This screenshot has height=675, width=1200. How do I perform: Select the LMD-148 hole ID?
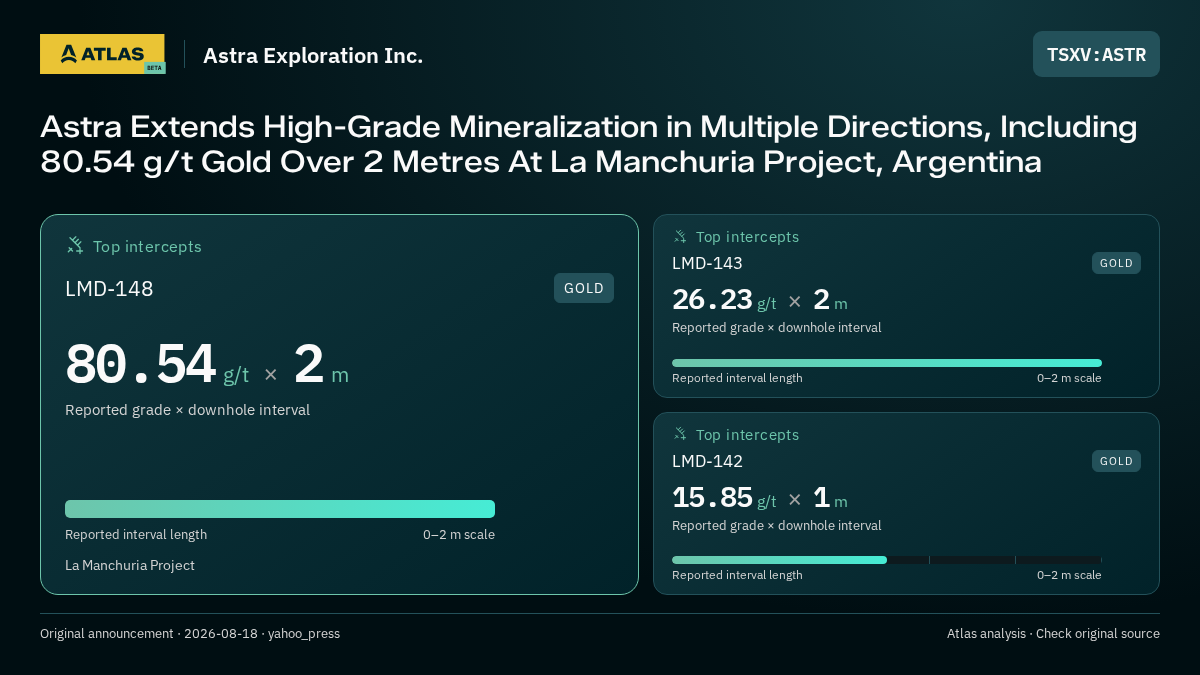tap(109, 289)
